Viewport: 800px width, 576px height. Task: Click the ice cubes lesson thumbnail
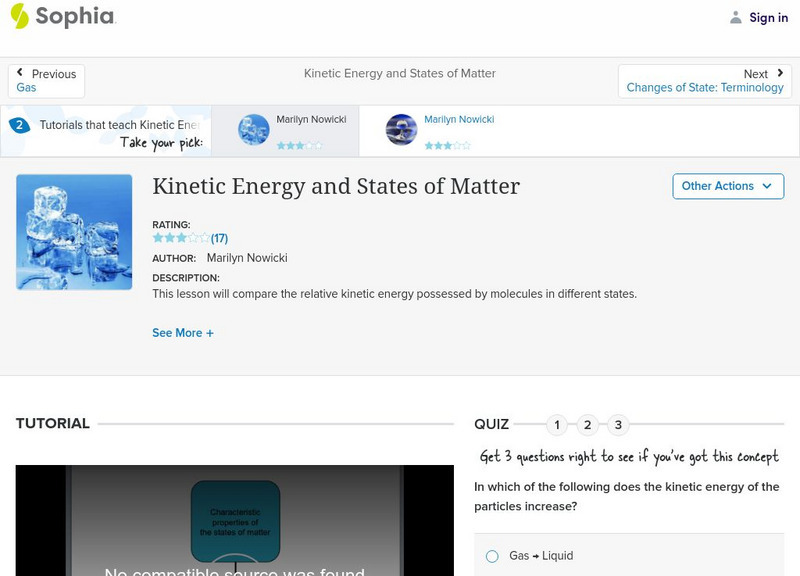(x=74, y=232)
